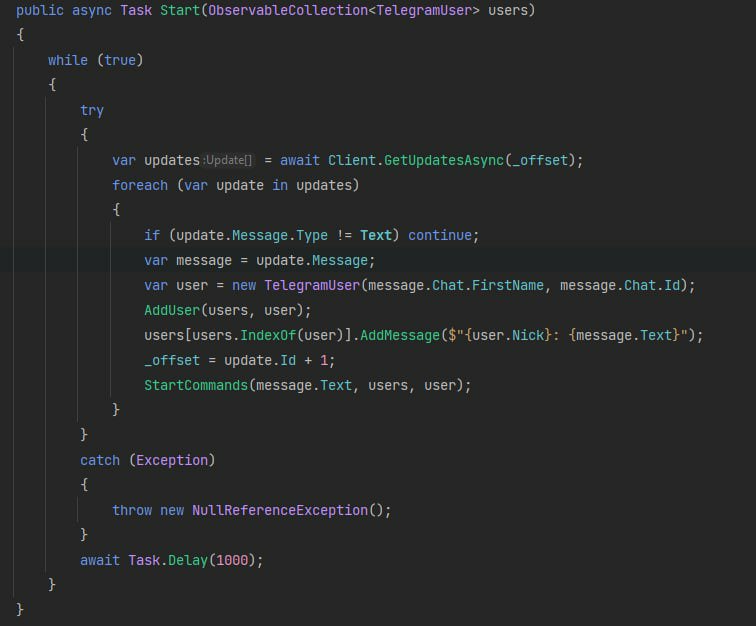Click the Chat.Id property's Id

(672, 286)
